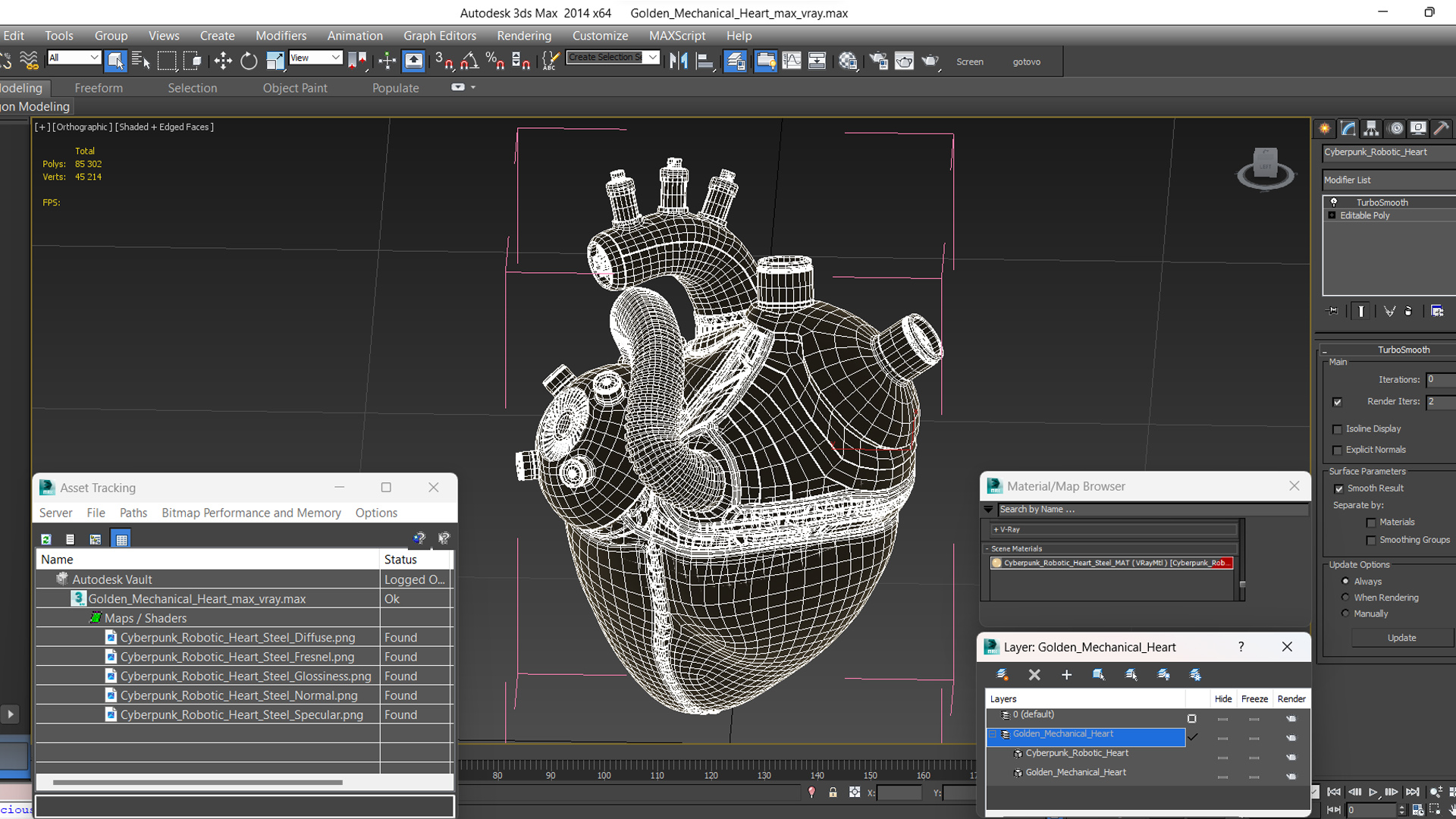Enable Separate by Materials checkbox
The height and width of the screenshot is (819, 1456).
(x=1371, y=522)
